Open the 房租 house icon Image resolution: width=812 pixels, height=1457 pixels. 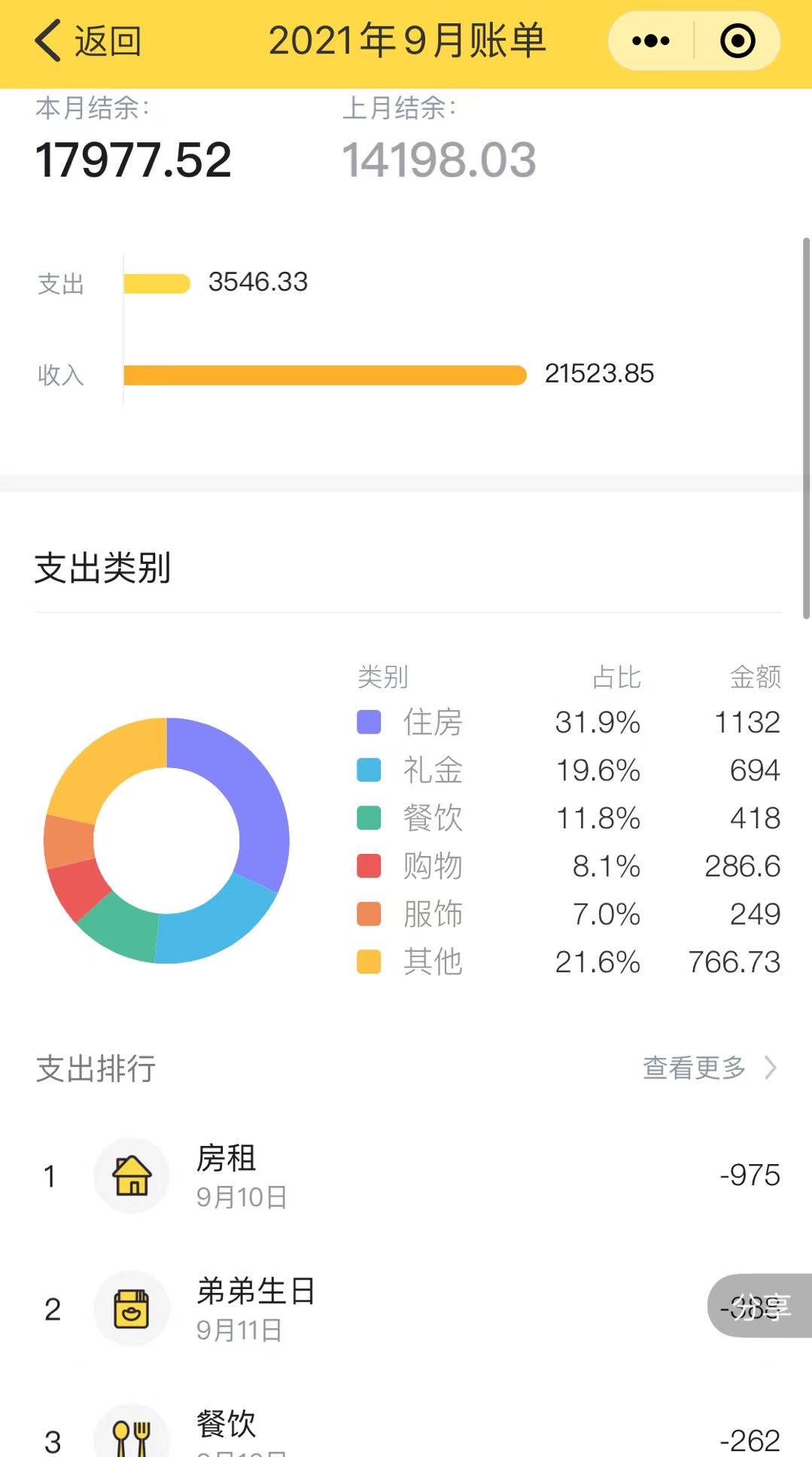(132, 1175)
